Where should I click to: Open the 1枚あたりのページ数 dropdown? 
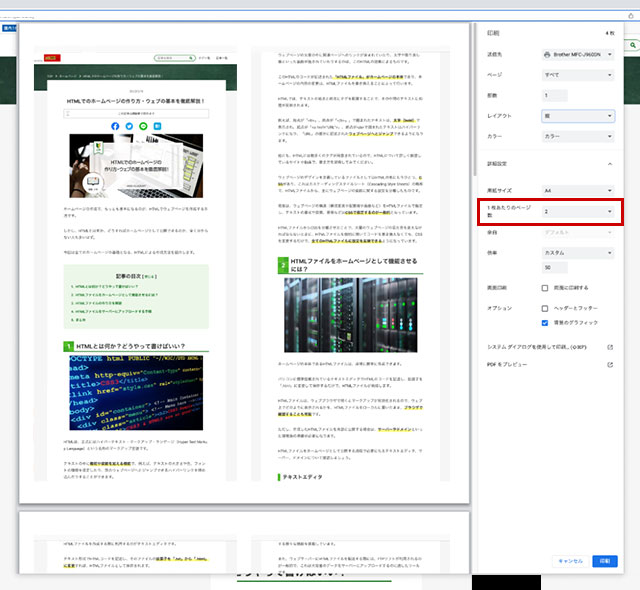click(578, 211)
